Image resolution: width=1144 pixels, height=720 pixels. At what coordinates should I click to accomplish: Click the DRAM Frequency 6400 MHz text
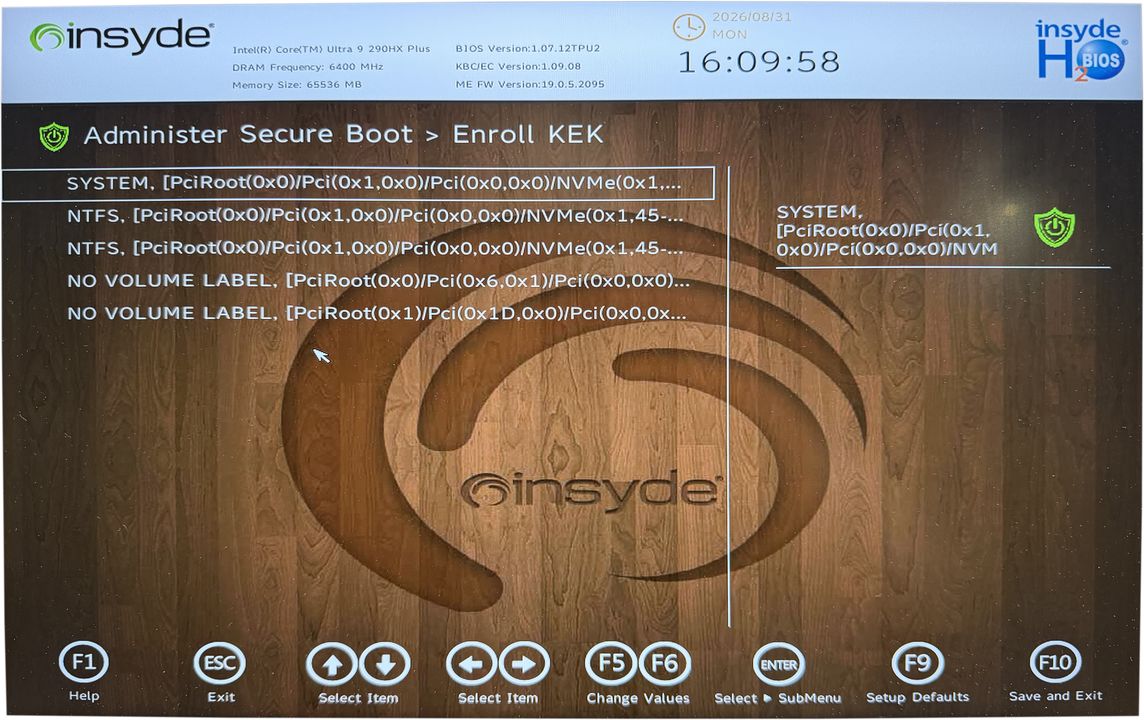pos(307,66)
